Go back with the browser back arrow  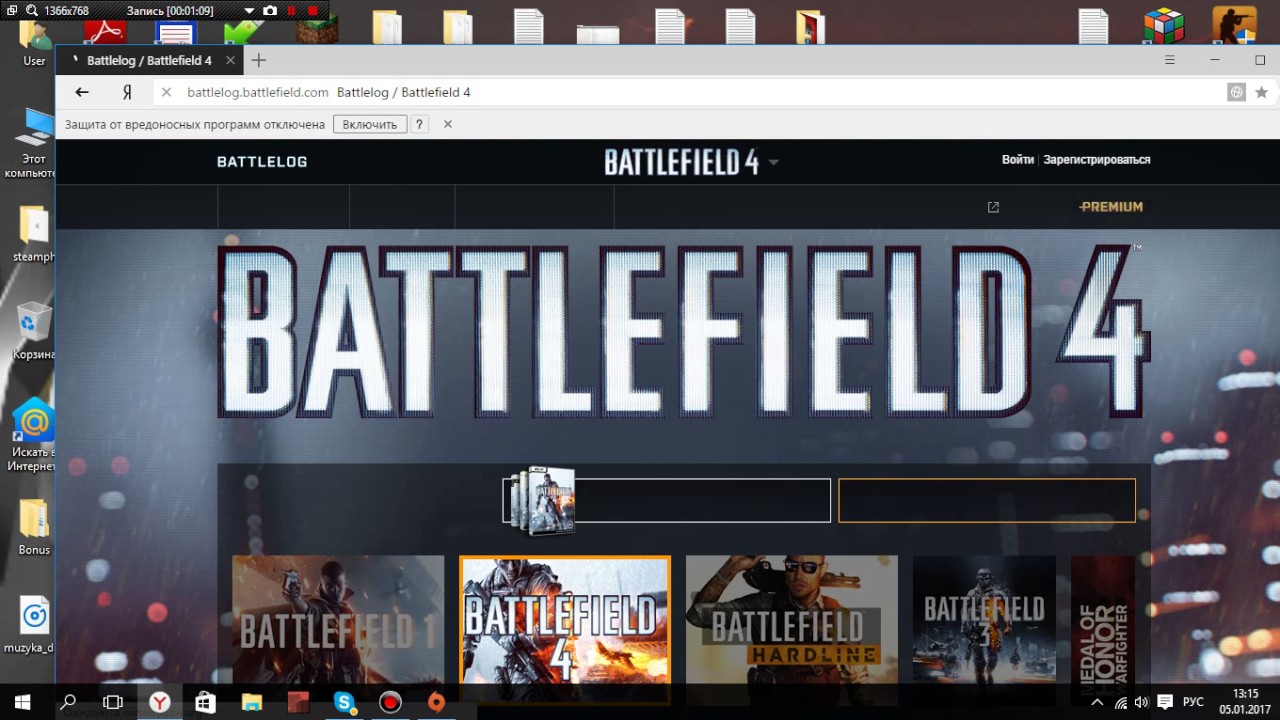[82, 92]
